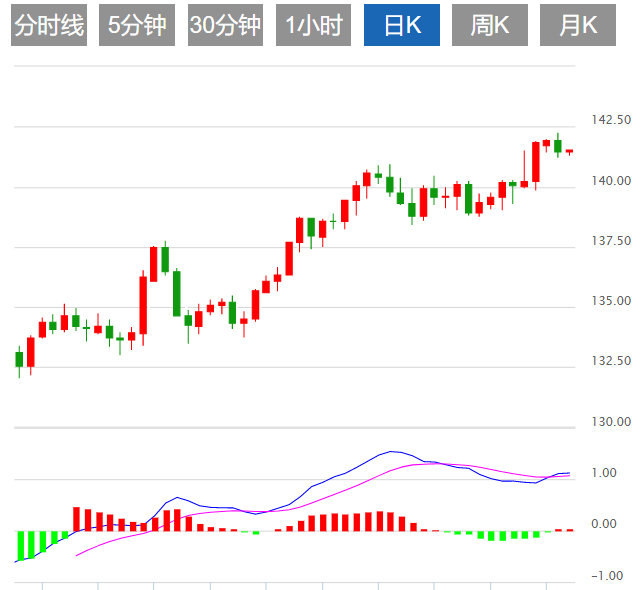Switch to the 周K weekly view
Viewport: 642px width, 590px height.
tap(490, 26)
